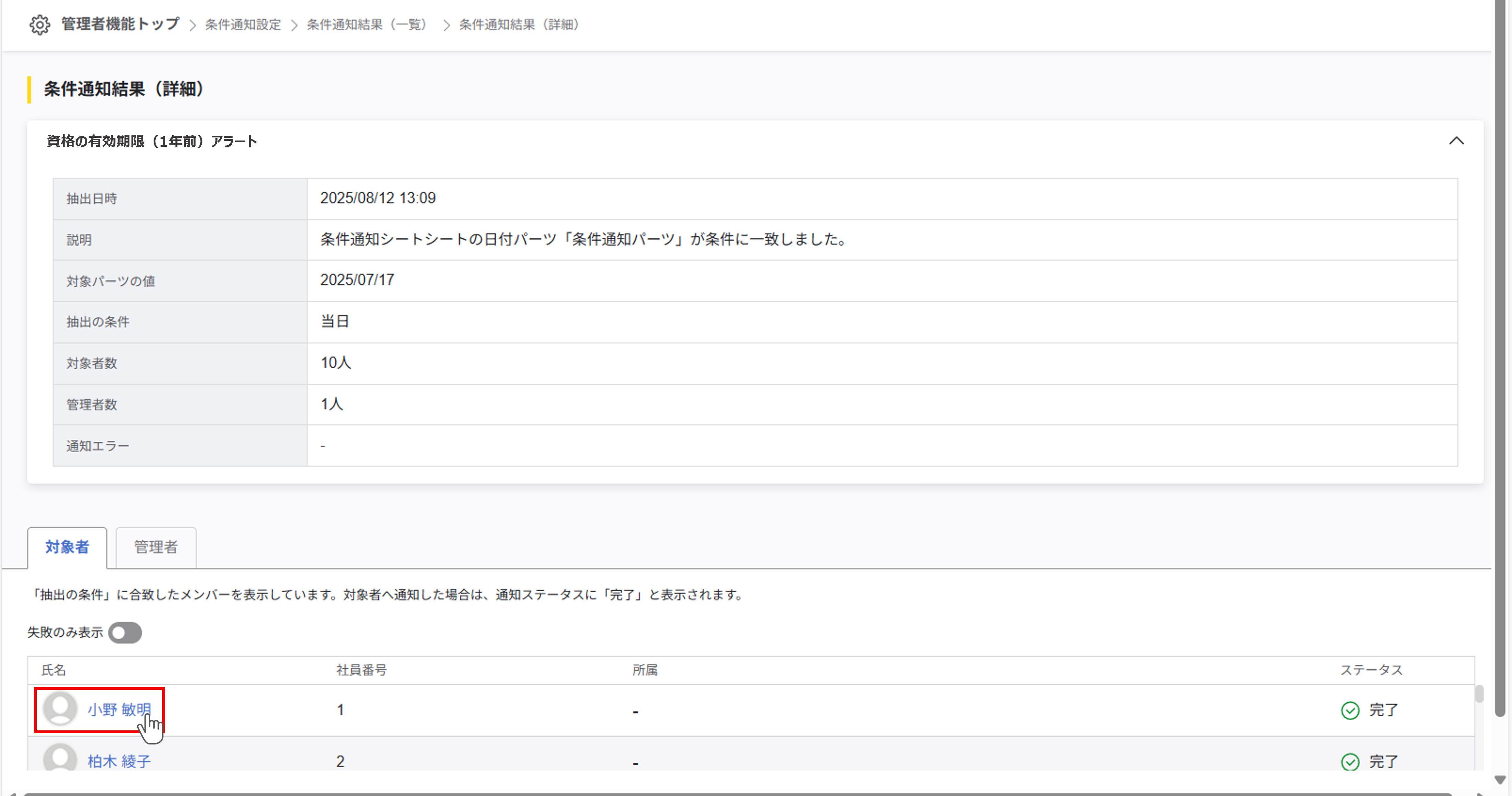Open the 条件通知設定 breadcrumb link

click(x=242, y=25)
